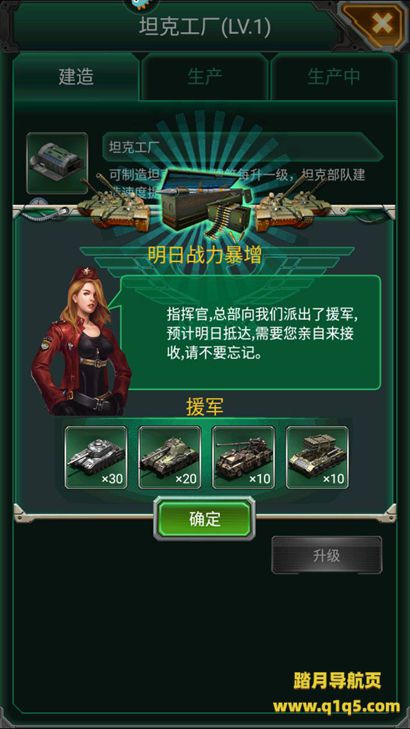
Task: Select the self-propelled artillery ×10 icon
Action: (244, 457)
